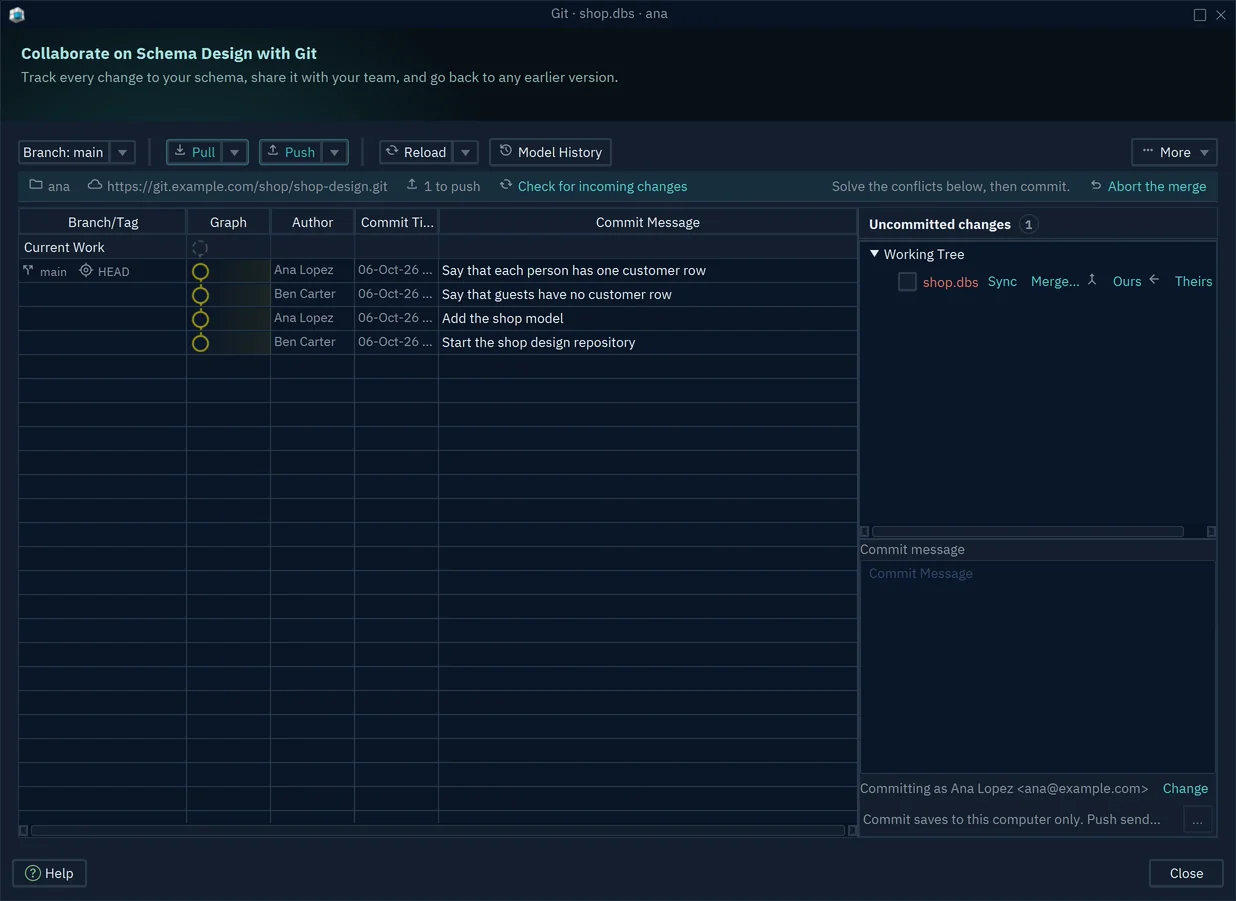Choose Ours for shop.dbs conflict
This screenshot has height=901, width=1236.
pos(1127,282)
